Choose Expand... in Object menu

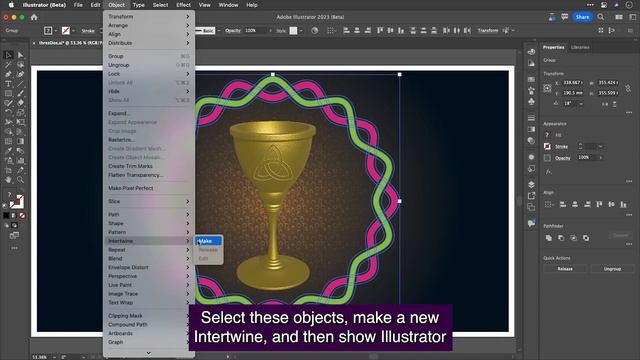point(118,113)
